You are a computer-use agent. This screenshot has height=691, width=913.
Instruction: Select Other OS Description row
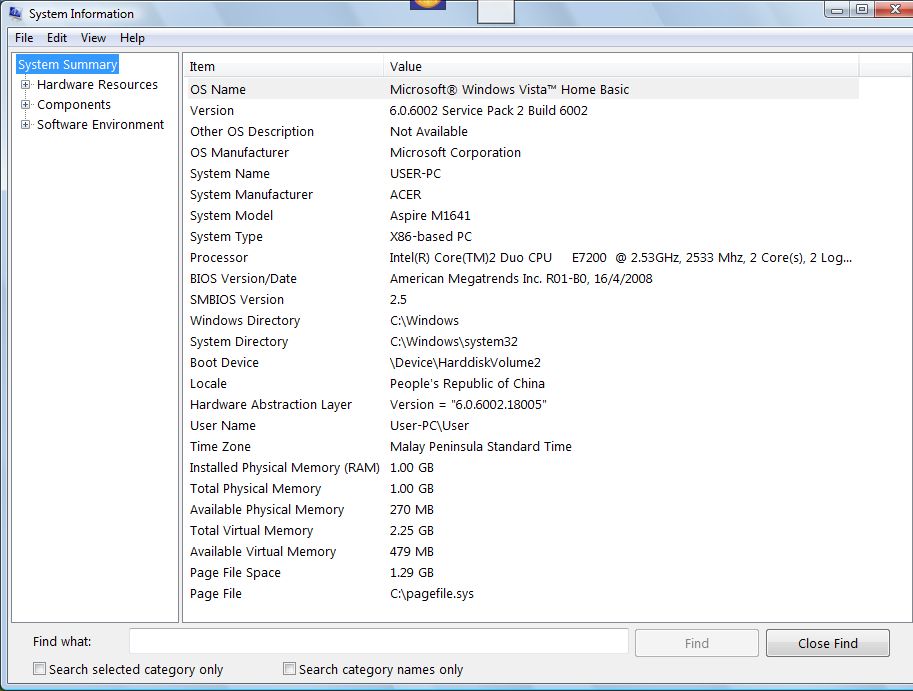tap(522, 132)
